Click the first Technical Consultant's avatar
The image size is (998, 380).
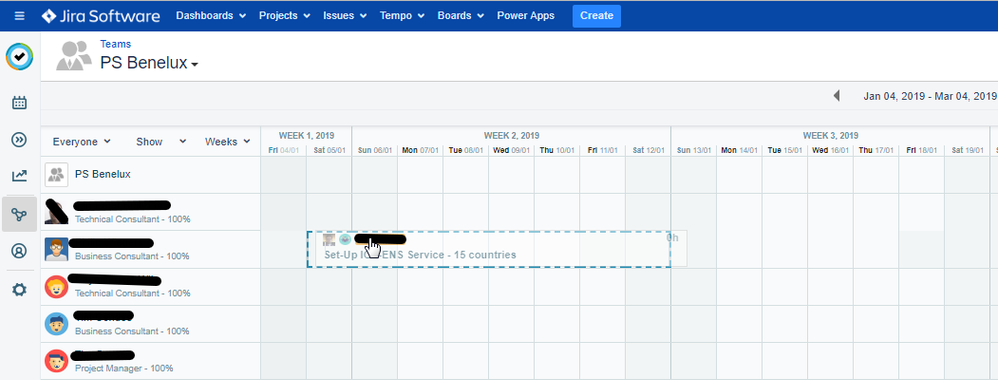pos(57,211)
